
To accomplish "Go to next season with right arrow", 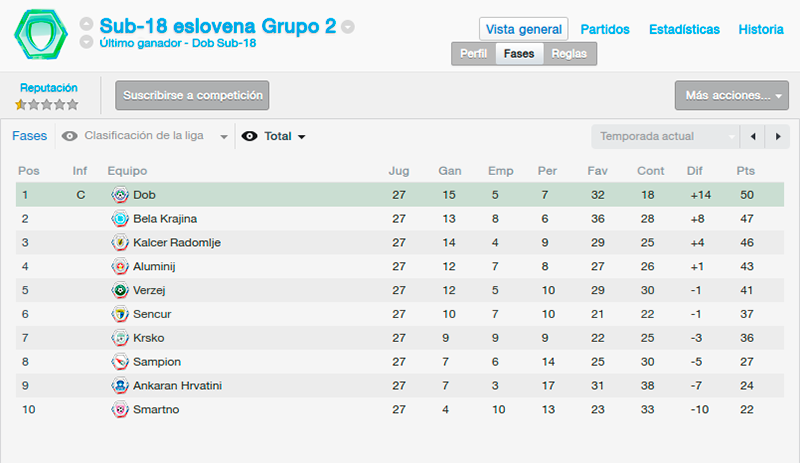I will 778,136.
